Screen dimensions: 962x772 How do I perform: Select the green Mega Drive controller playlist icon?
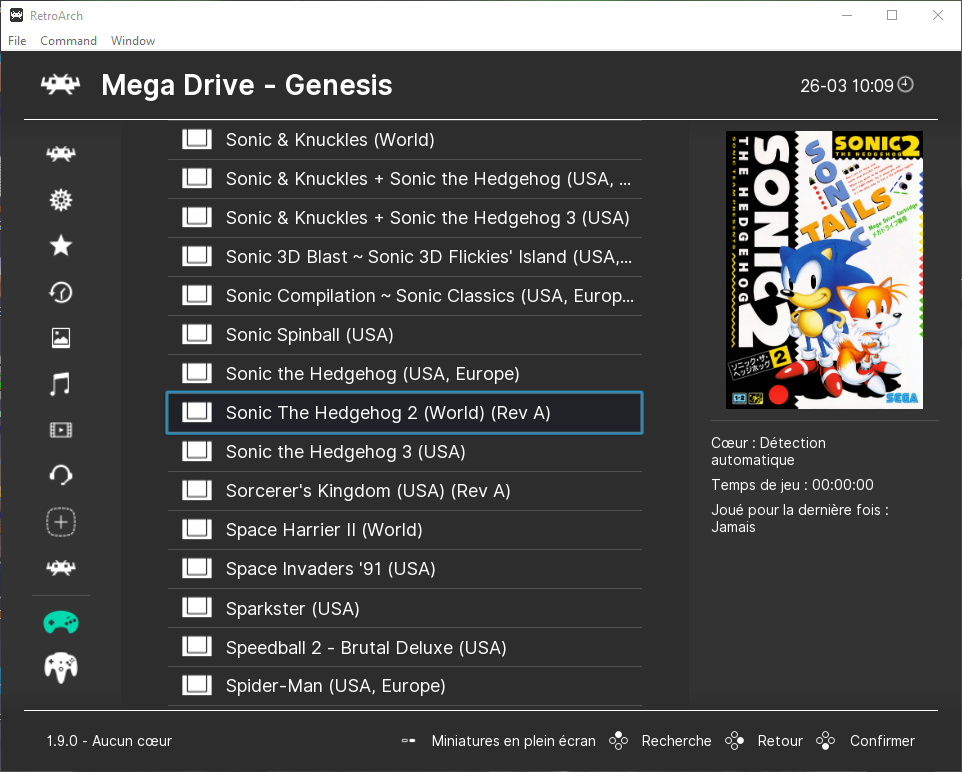coord(61,622)
